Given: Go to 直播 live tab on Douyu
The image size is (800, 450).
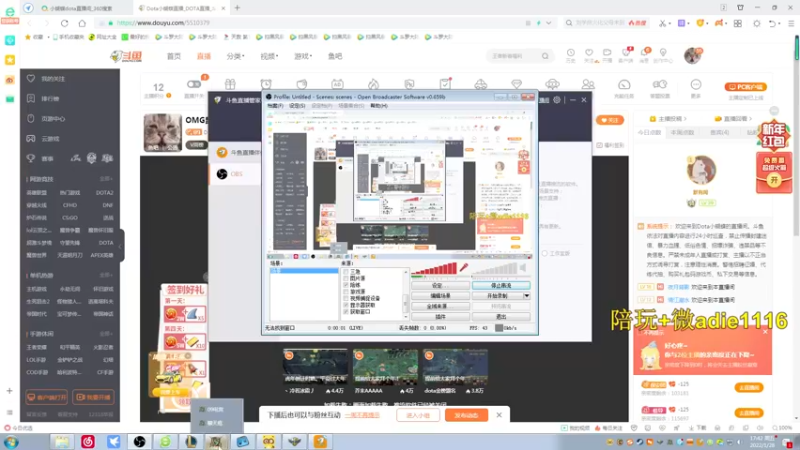Looking at the screenshot, I should [x=204, y=56].
